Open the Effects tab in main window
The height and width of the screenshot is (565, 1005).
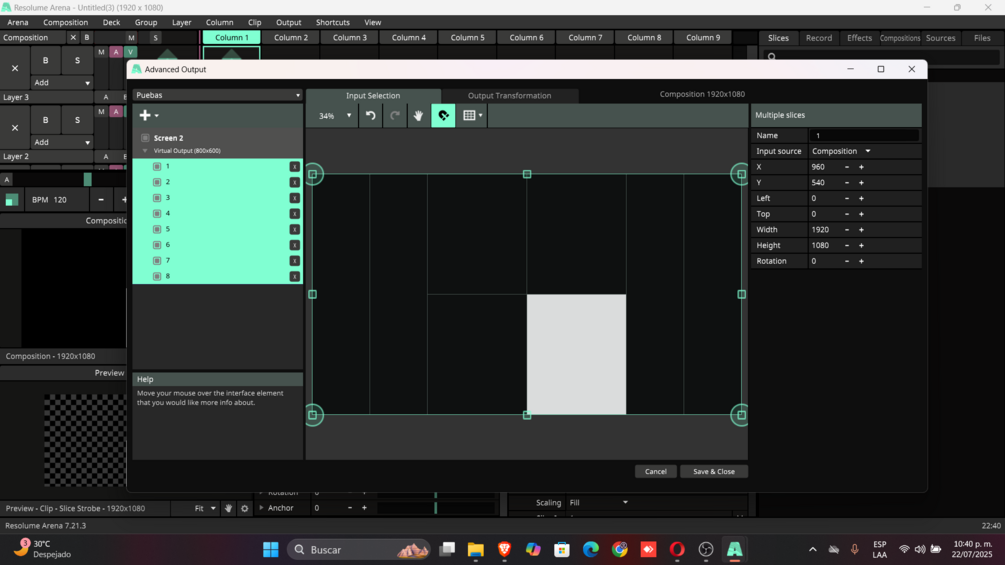[859, 38]
